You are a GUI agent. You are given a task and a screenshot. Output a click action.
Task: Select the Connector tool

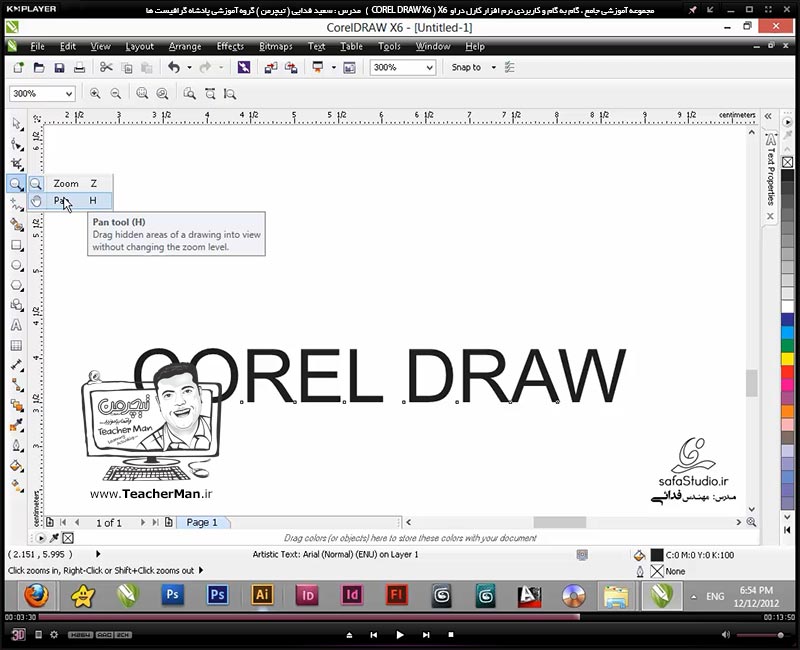click(x=17, y=385)
